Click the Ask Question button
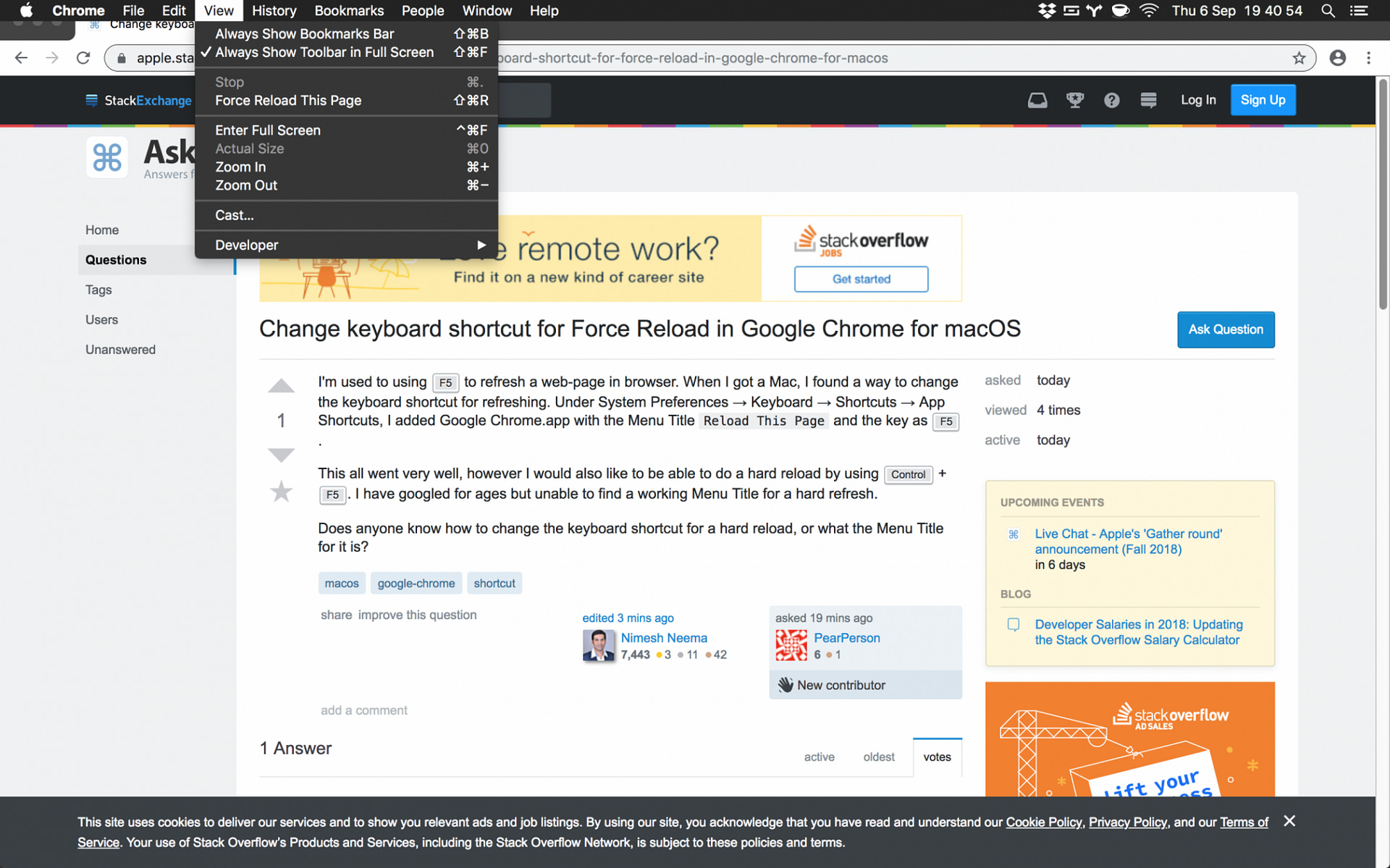Viewport: 1390px width, 868px height. 1226,329
